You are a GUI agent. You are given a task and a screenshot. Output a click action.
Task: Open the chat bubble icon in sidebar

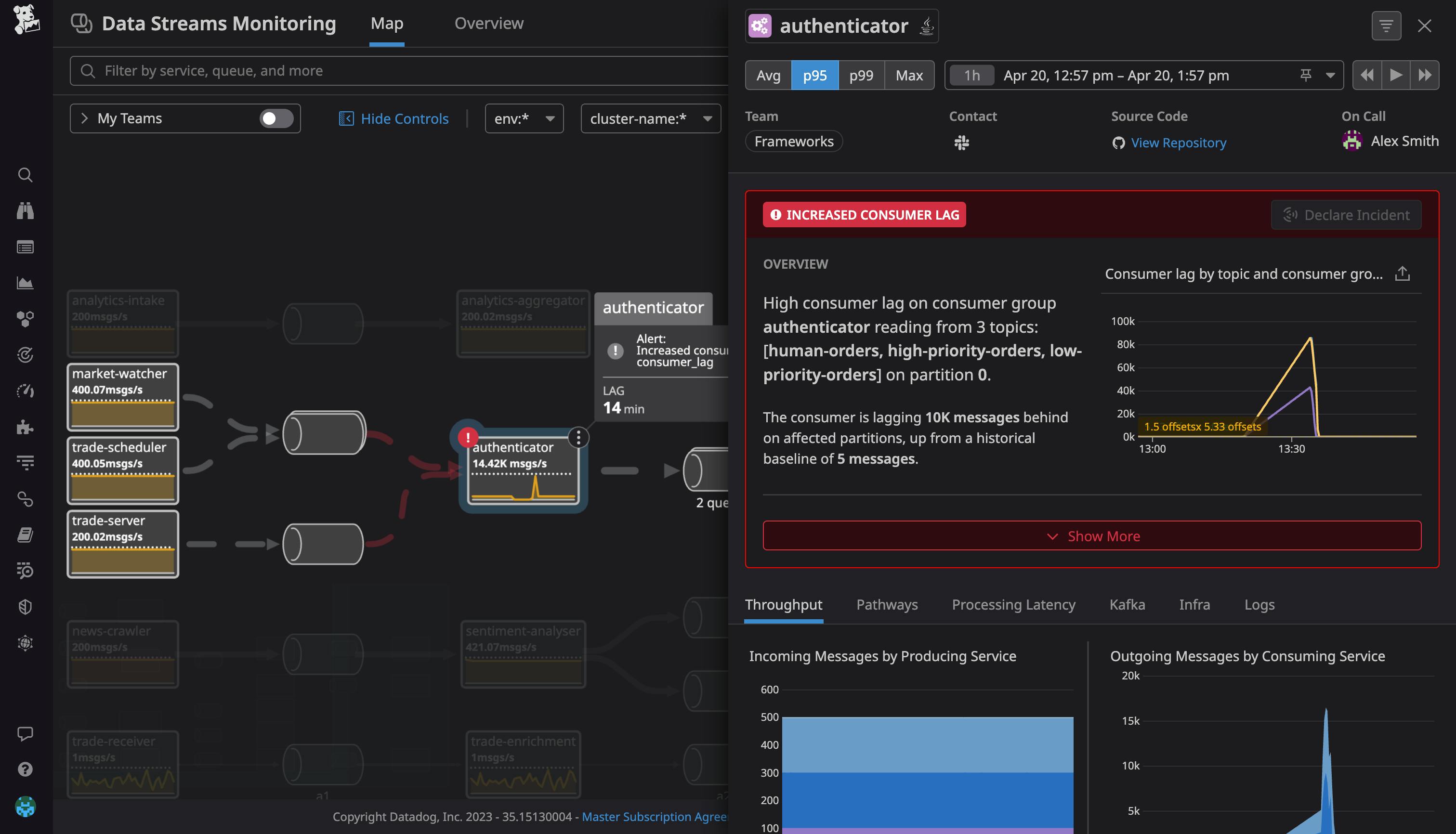[25, 734]
